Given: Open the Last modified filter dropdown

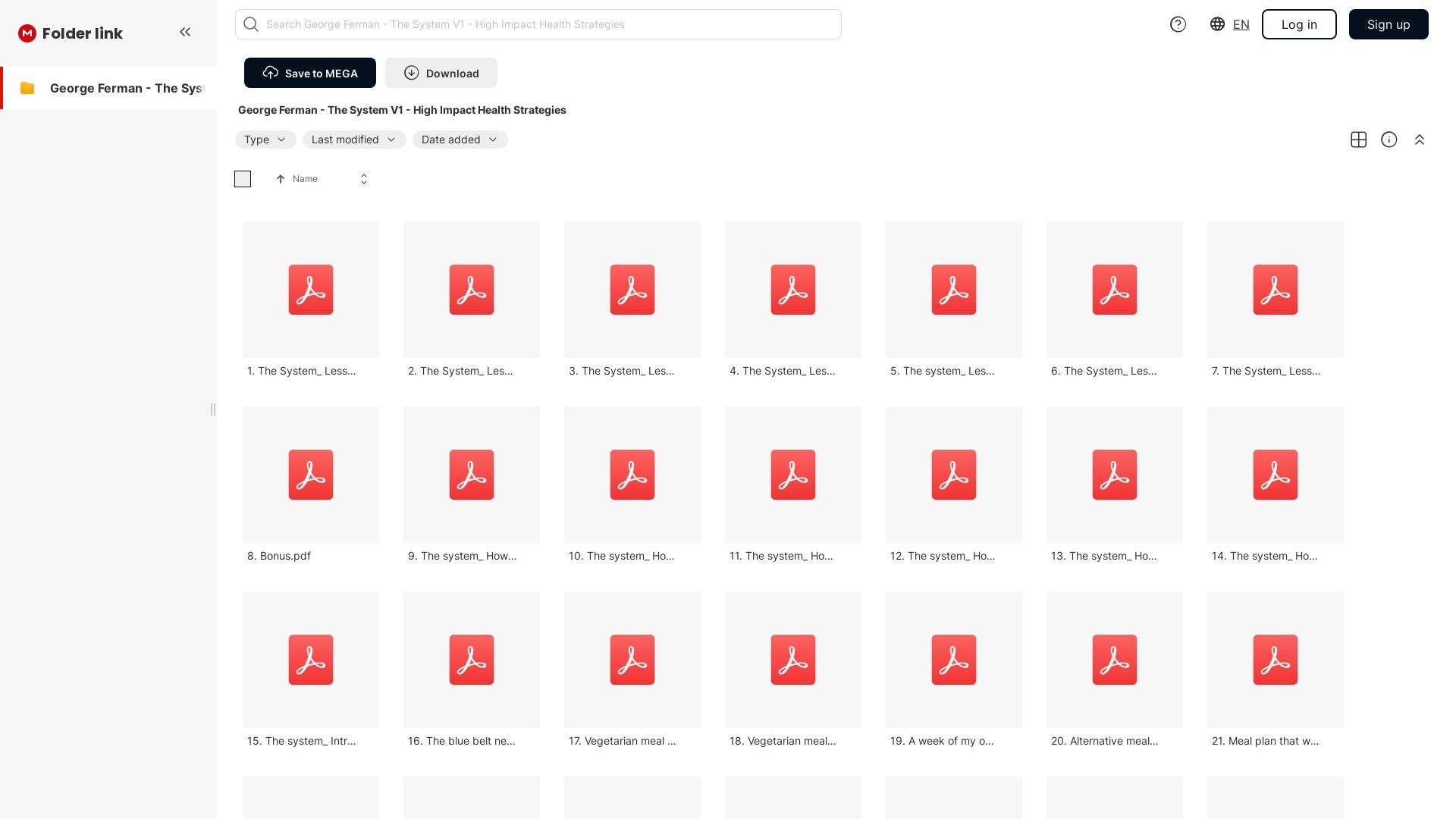Looking at the screenshot, I should (x=353, y=140).
